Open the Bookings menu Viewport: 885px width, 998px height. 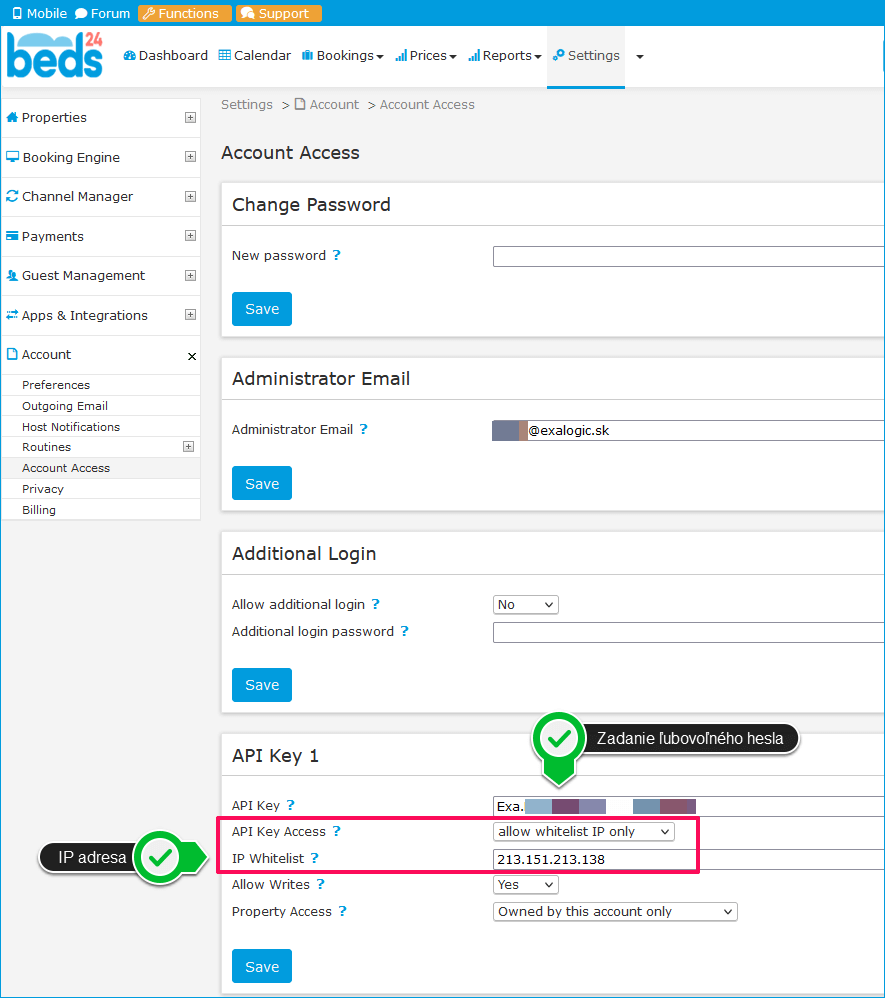pos(342,56)
